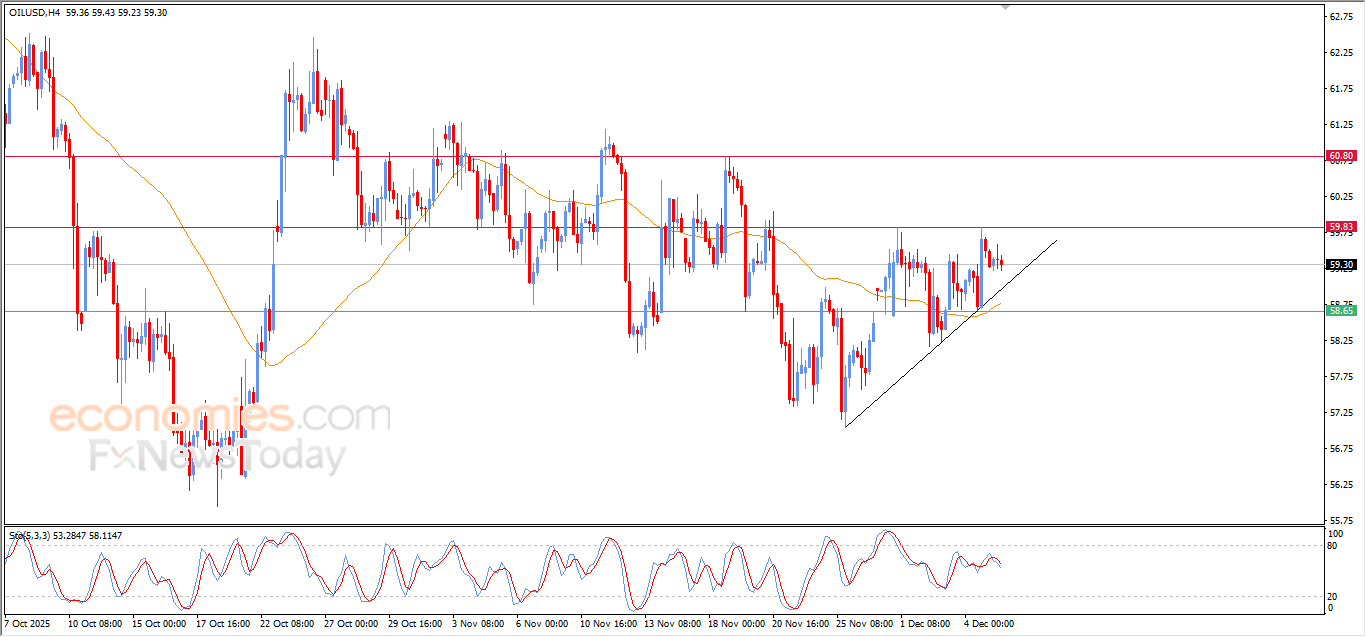This screenshot has height=637, width=1366.
Task: Click the 20 level on stochastic scale
Action: point(1333,596)
